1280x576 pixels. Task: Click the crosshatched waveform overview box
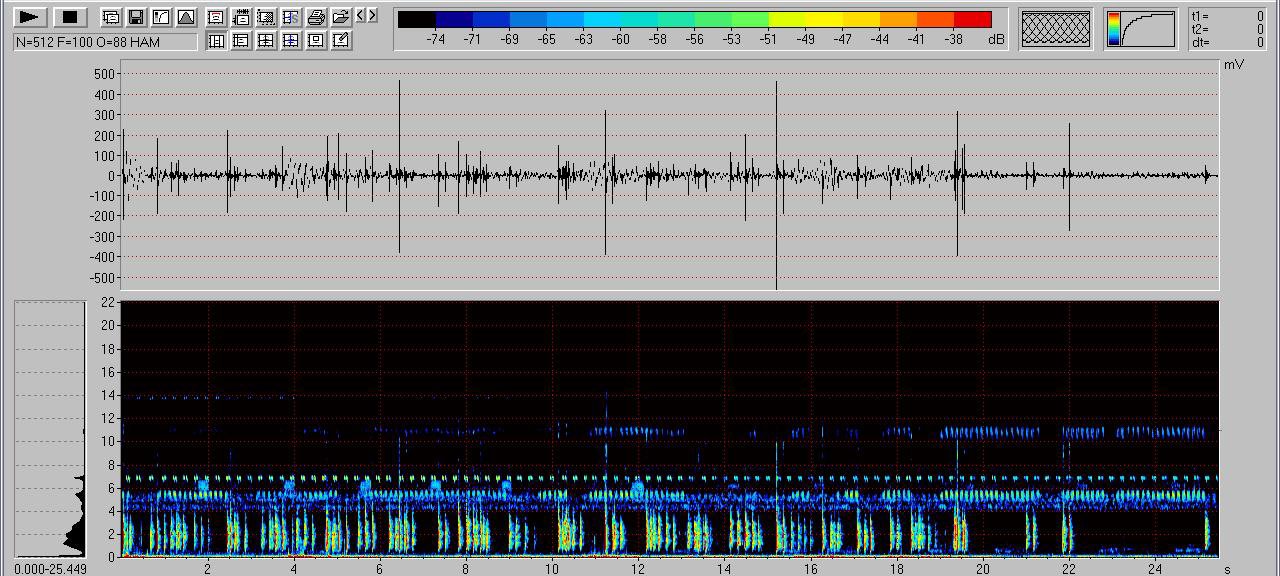click(x=1056, y=29)
